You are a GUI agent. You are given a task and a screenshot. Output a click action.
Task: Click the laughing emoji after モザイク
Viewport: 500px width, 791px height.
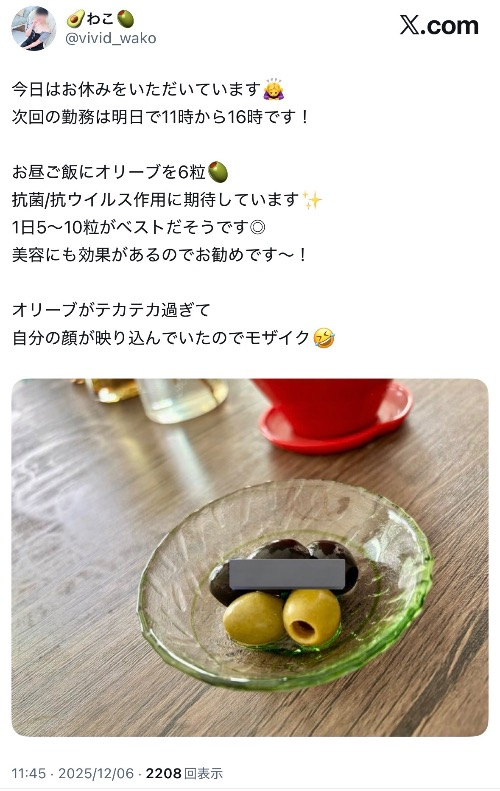(x=324, y=337)
